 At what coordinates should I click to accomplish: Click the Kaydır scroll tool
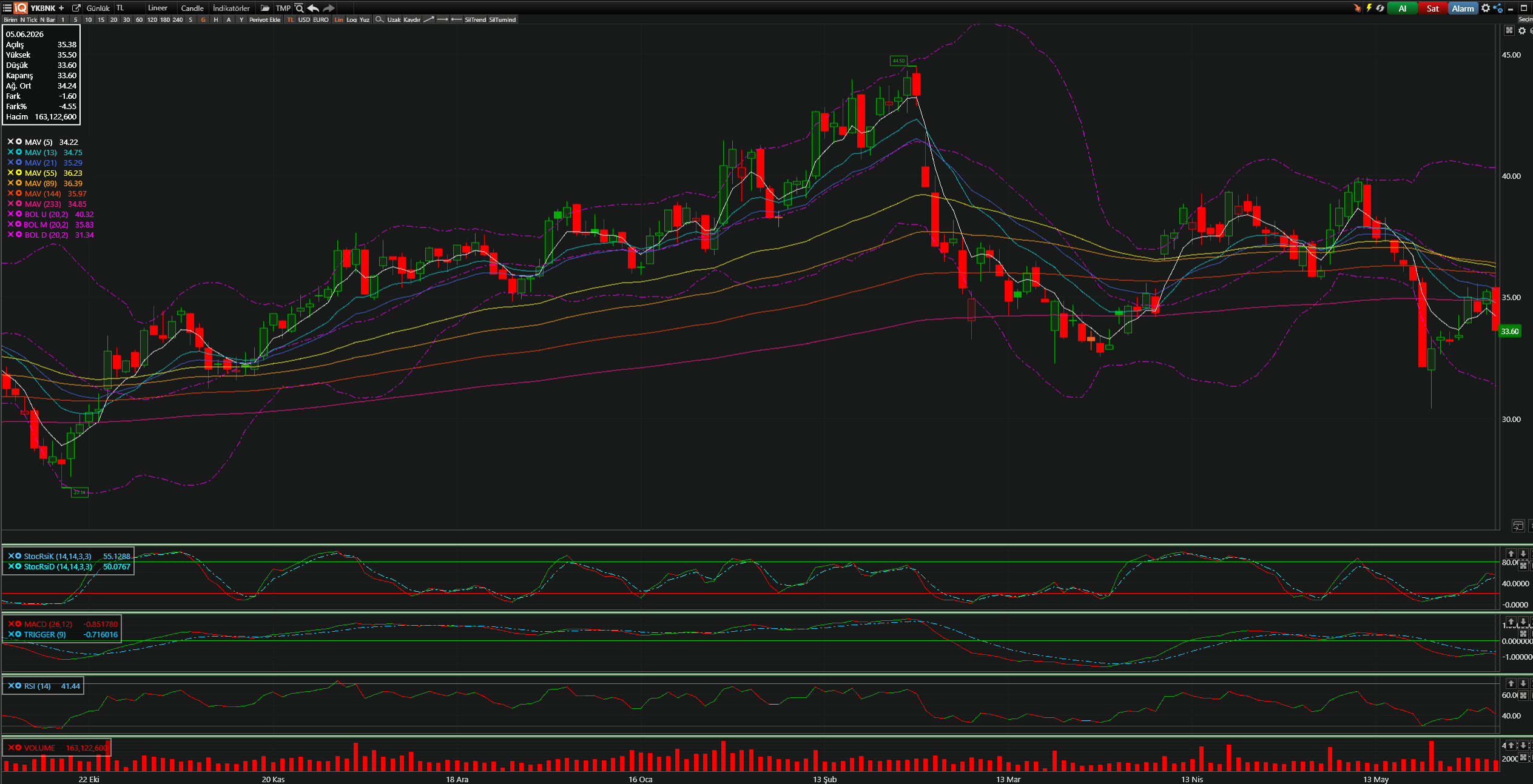412,19
